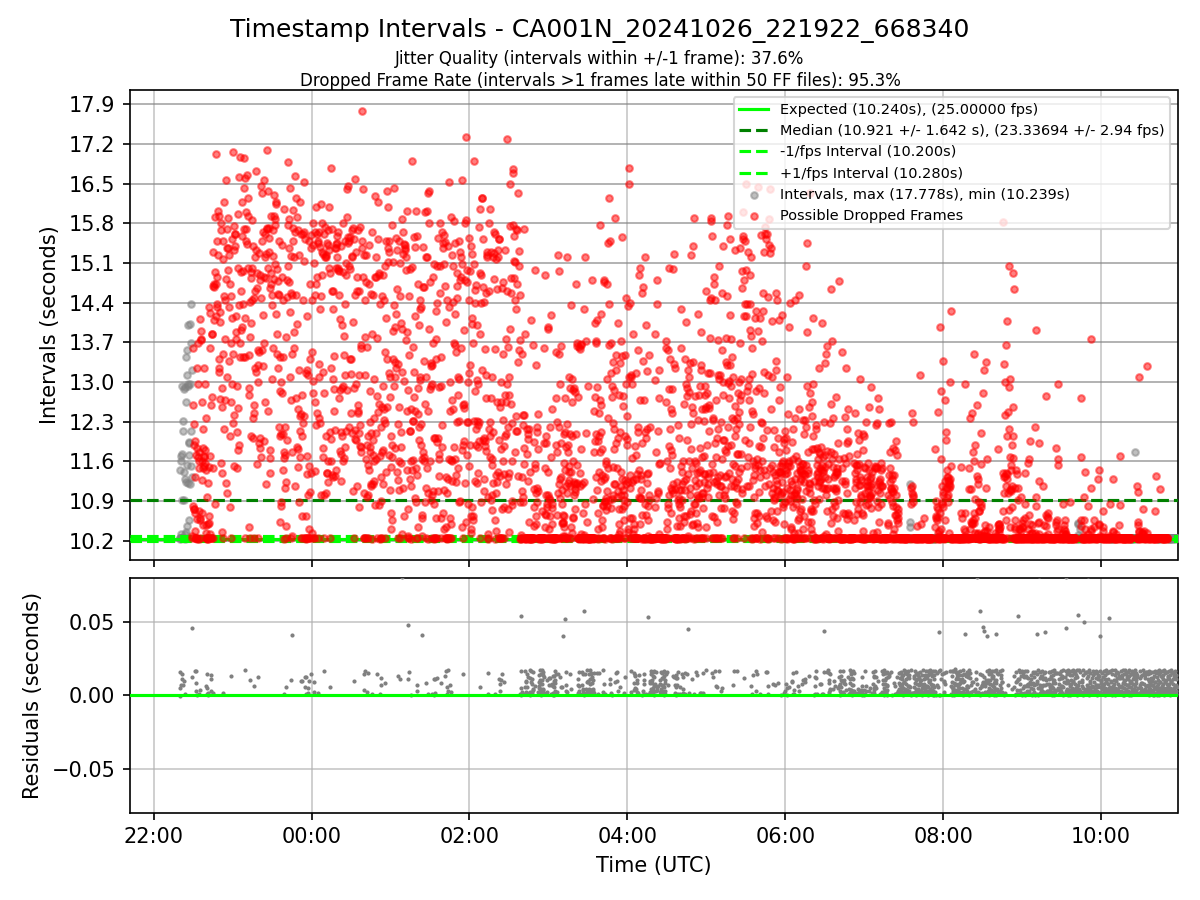The height and width of the screenshot is (900, 1200).
Task: Click the solid green line sample beside Expected
Action: [755, 109]
